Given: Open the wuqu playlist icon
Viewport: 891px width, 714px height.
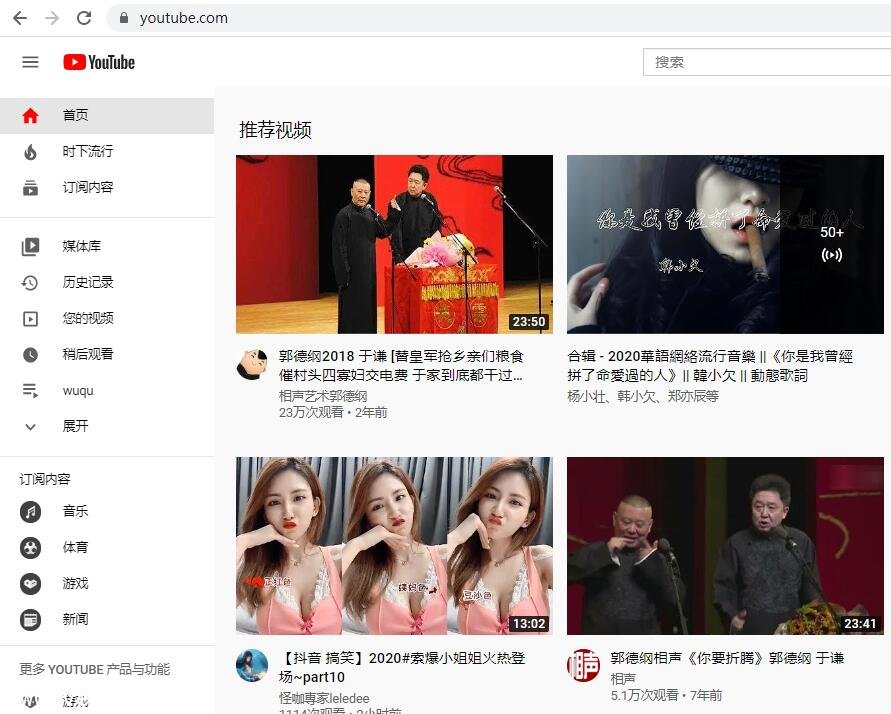Looking at the screenshot, I should [30, 391].
